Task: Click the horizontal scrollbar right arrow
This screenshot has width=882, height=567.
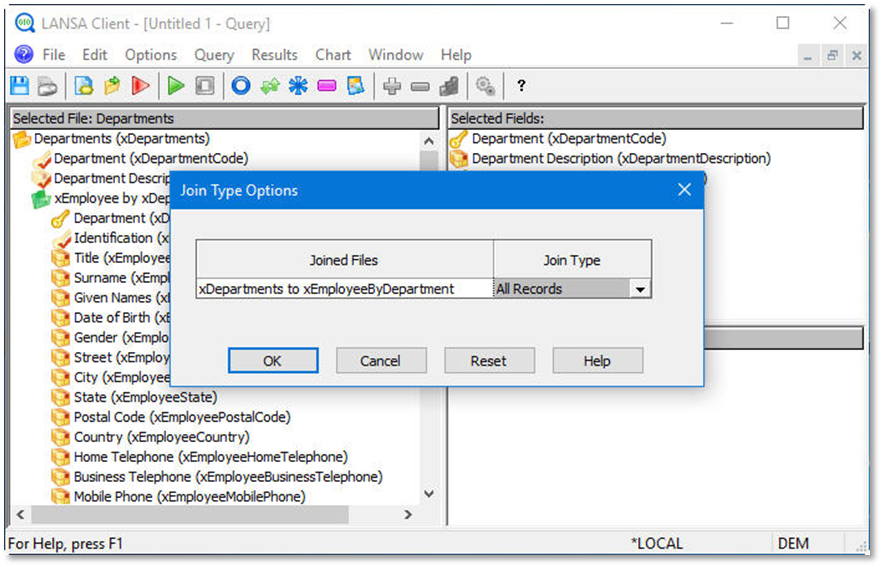Action: [x=408, y=515]
